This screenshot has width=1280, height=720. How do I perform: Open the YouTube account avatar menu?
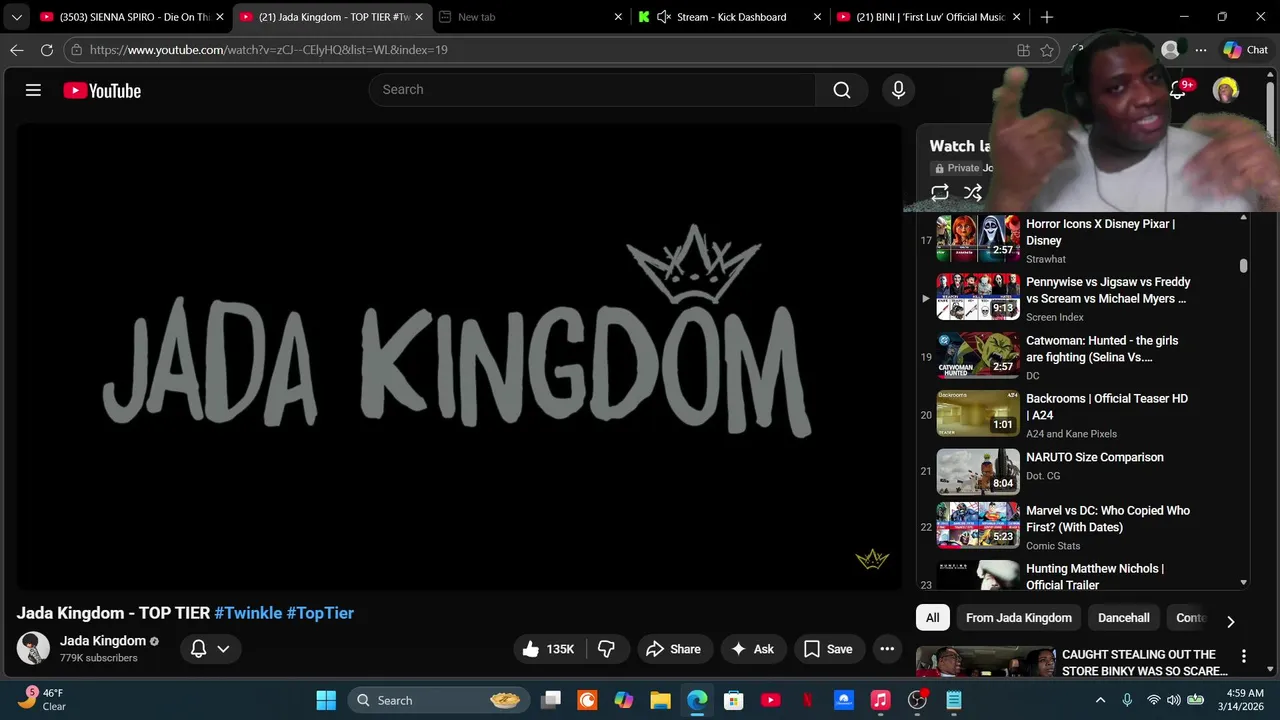(1225, 90)
